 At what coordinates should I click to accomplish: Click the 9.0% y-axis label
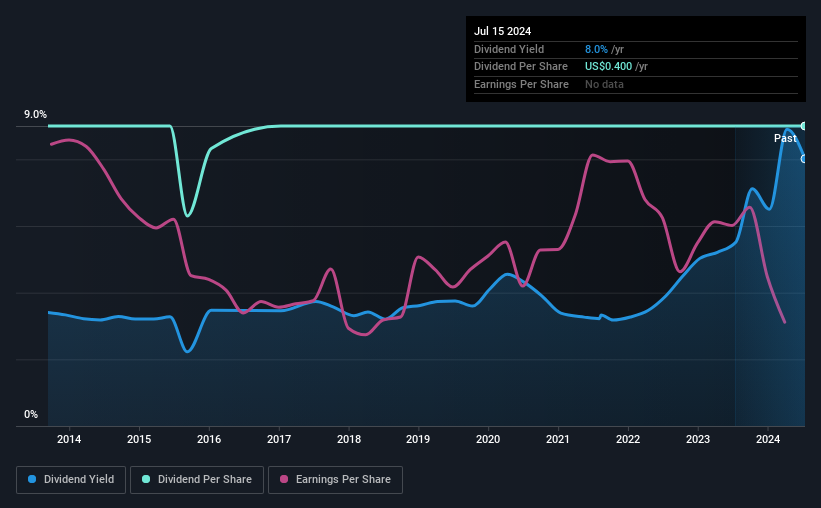pos(35,114)
